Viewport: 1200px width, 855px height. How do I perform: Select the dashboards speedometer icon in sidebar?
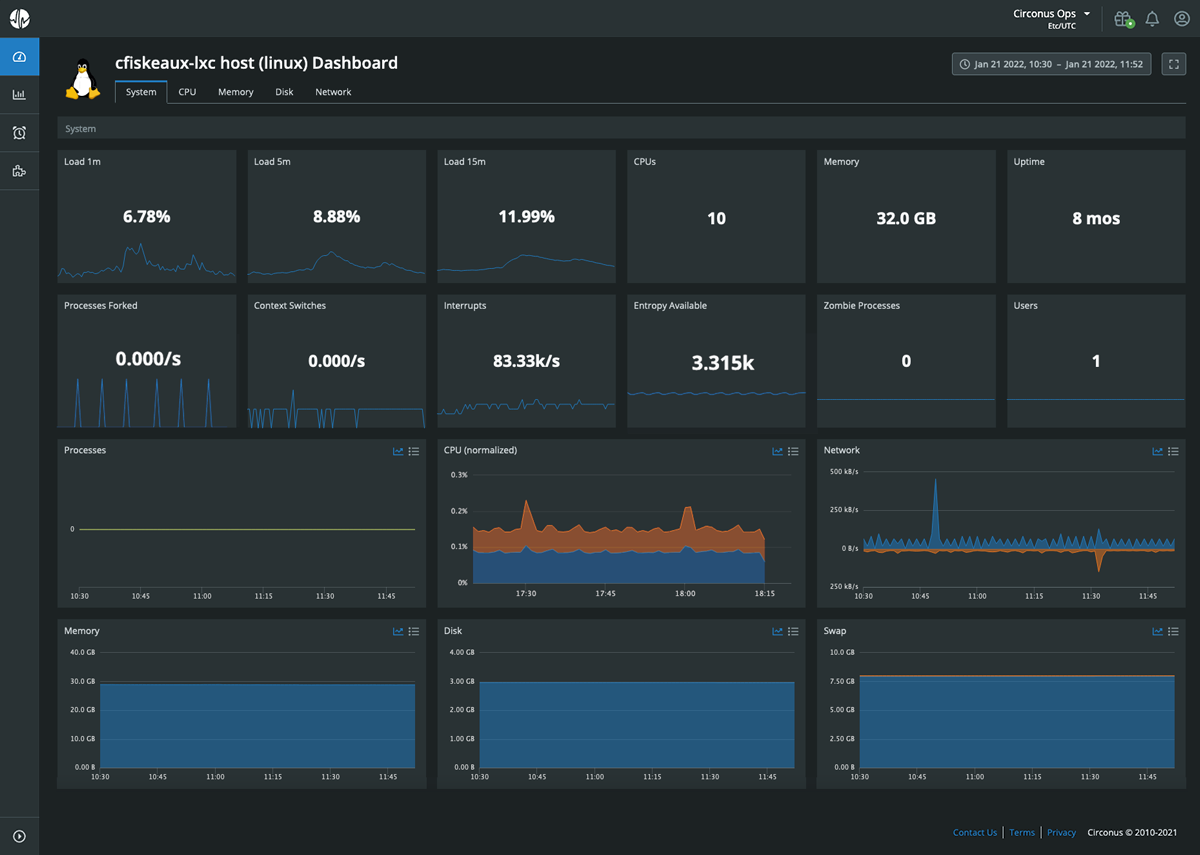coord(19,56)
